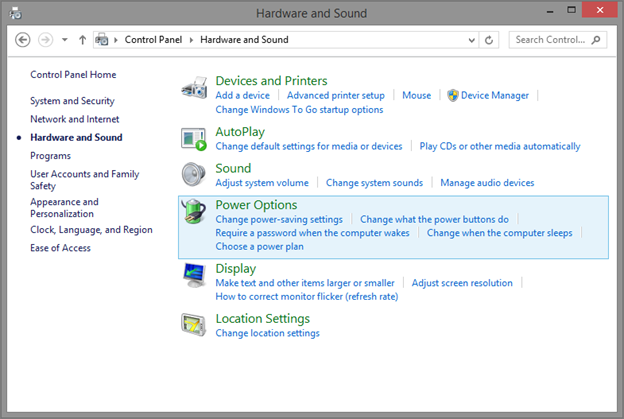Minimize the Hardware and Sound window

pyautogui.click(x=550, y=11)
